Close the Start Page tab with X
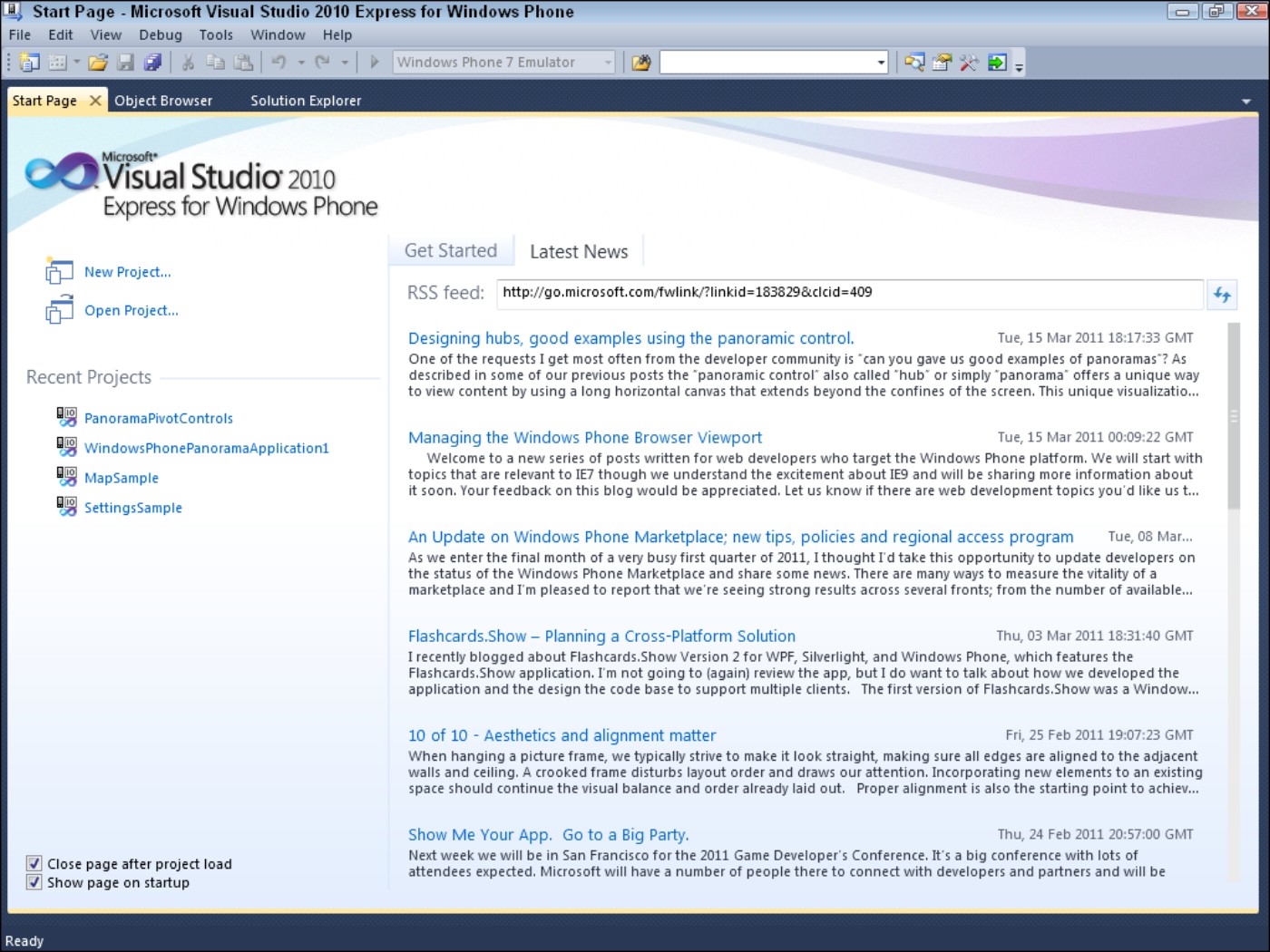The image size is (1270, 952). (x=95, y=101)
